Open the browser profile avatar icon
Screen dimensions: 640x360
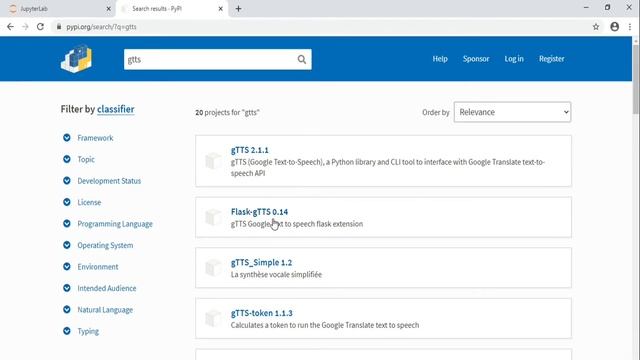pyautogui.click(x=614, y=27)
